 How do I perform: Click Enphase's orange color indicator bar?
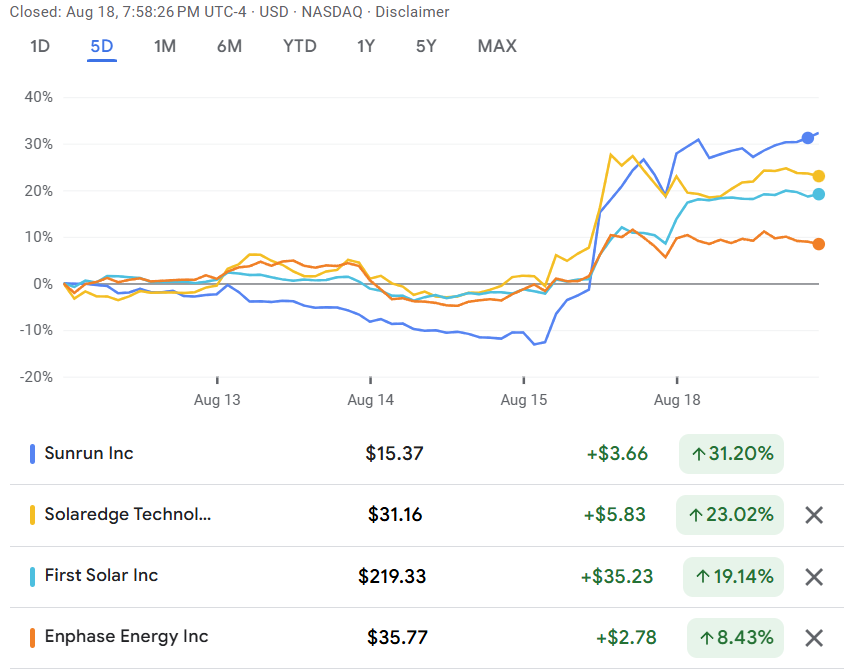(x=32, y=638)
